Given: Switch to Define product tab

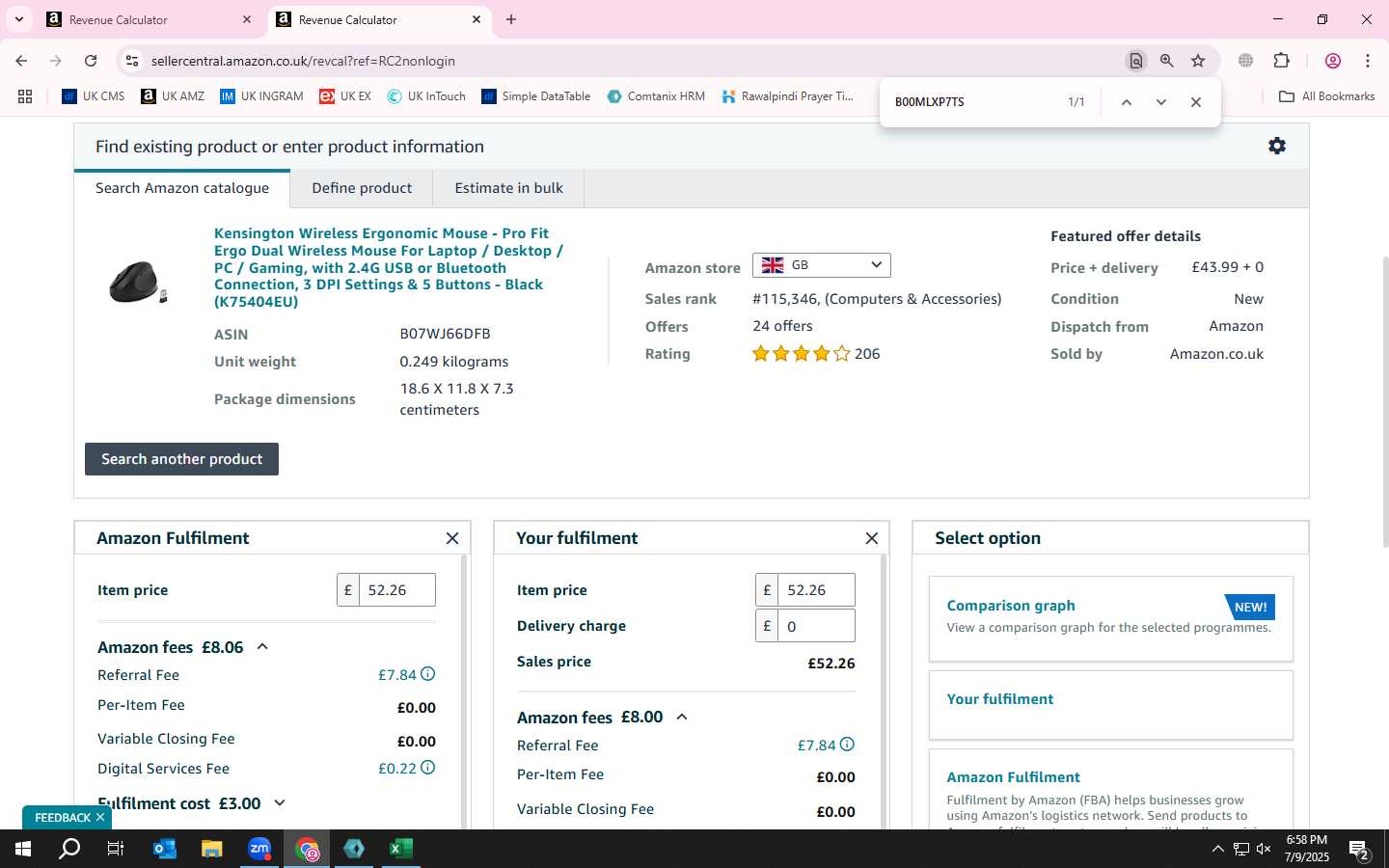Looking at the screenshot, I should point(362,188).
